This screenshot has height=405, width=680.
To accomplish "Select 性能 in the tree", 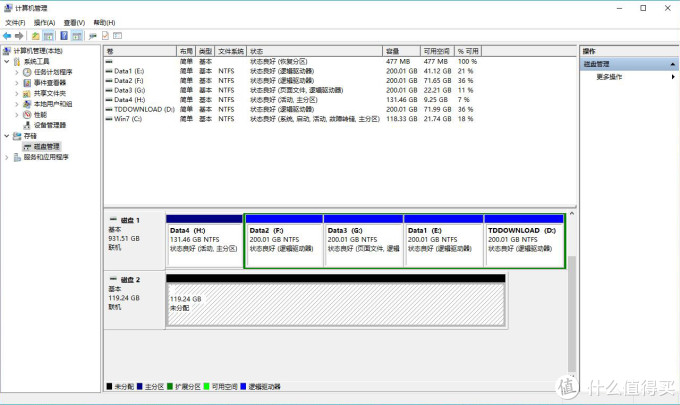I will click(40, 114).
